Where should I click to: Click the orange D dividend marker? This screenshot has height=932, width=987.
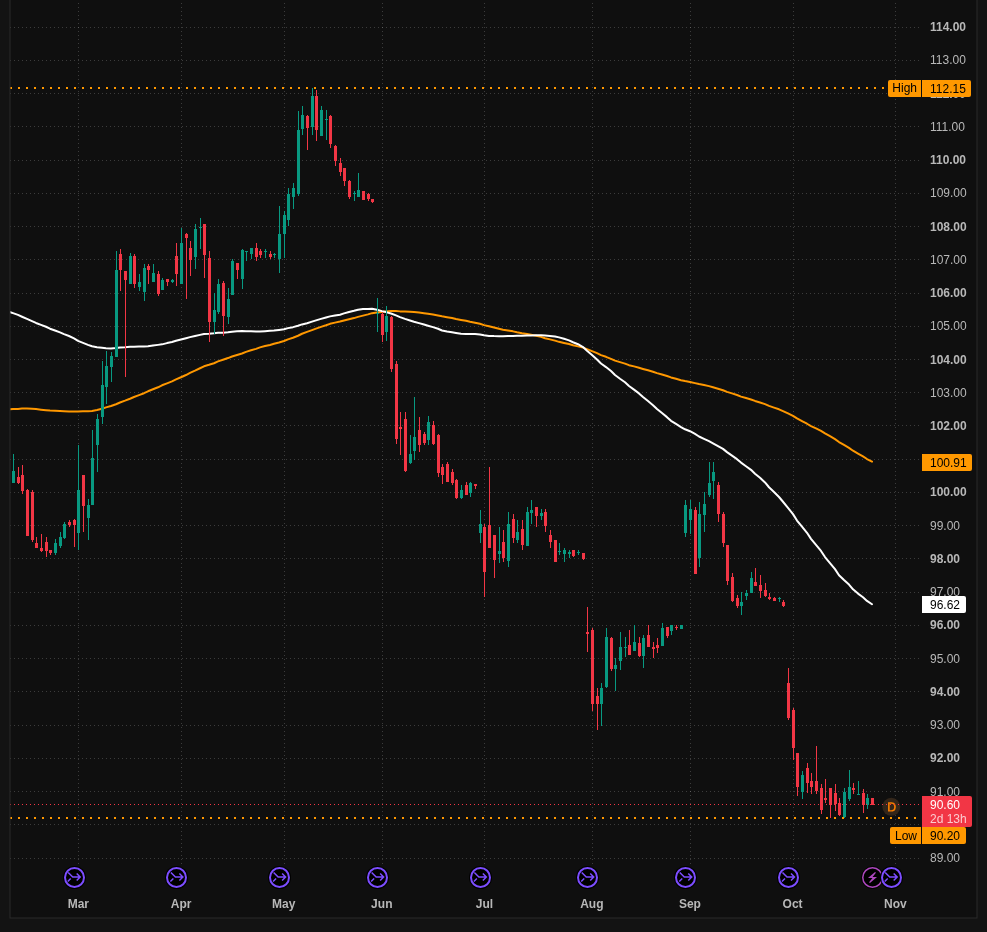click(x=891, y=807)
